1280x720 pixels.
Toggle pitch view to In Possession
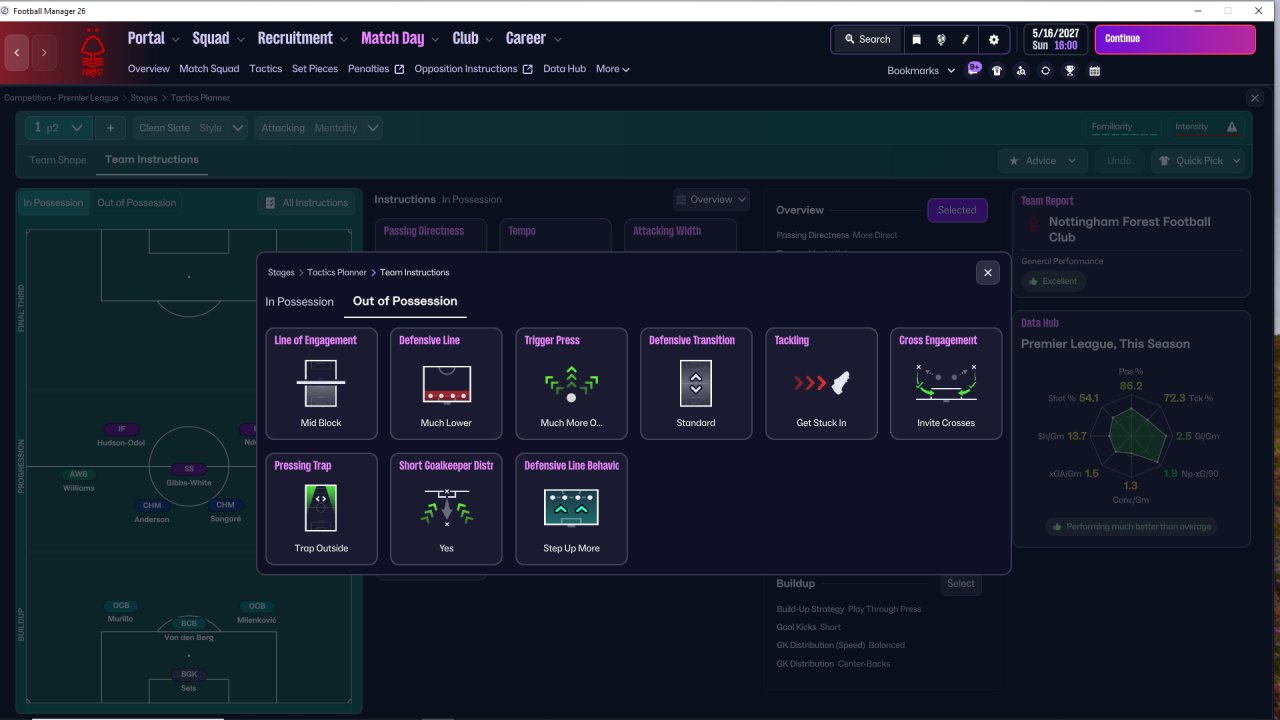click(54, 203)
